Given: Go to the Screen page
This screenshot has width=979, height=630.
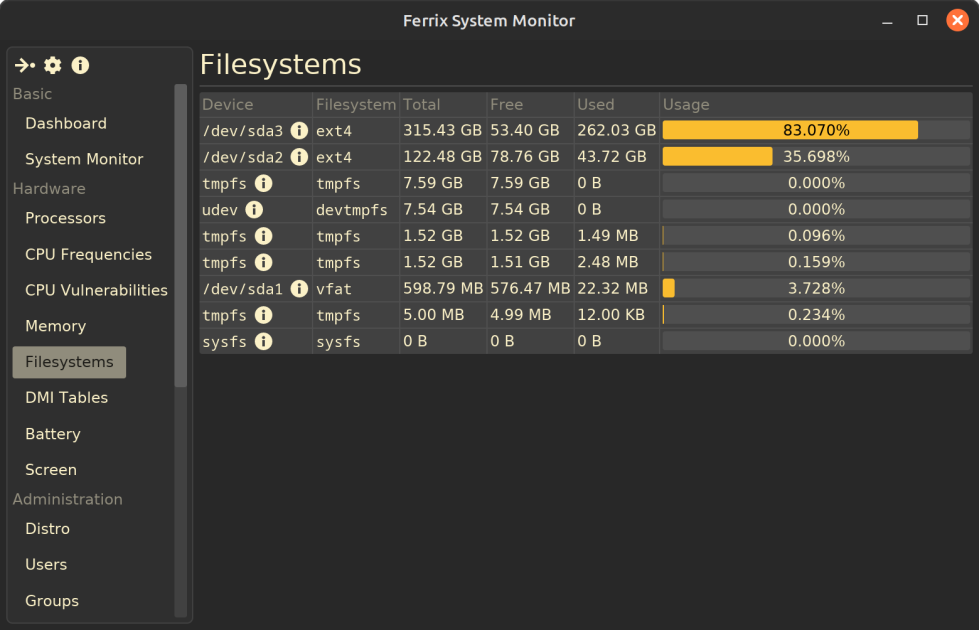Looking at the screenshot, I should point(51,470).
